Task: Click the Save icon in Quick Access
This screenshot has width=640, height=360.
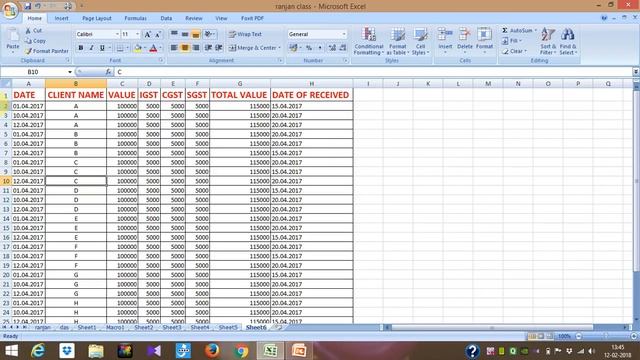Action: coord(28,6)
